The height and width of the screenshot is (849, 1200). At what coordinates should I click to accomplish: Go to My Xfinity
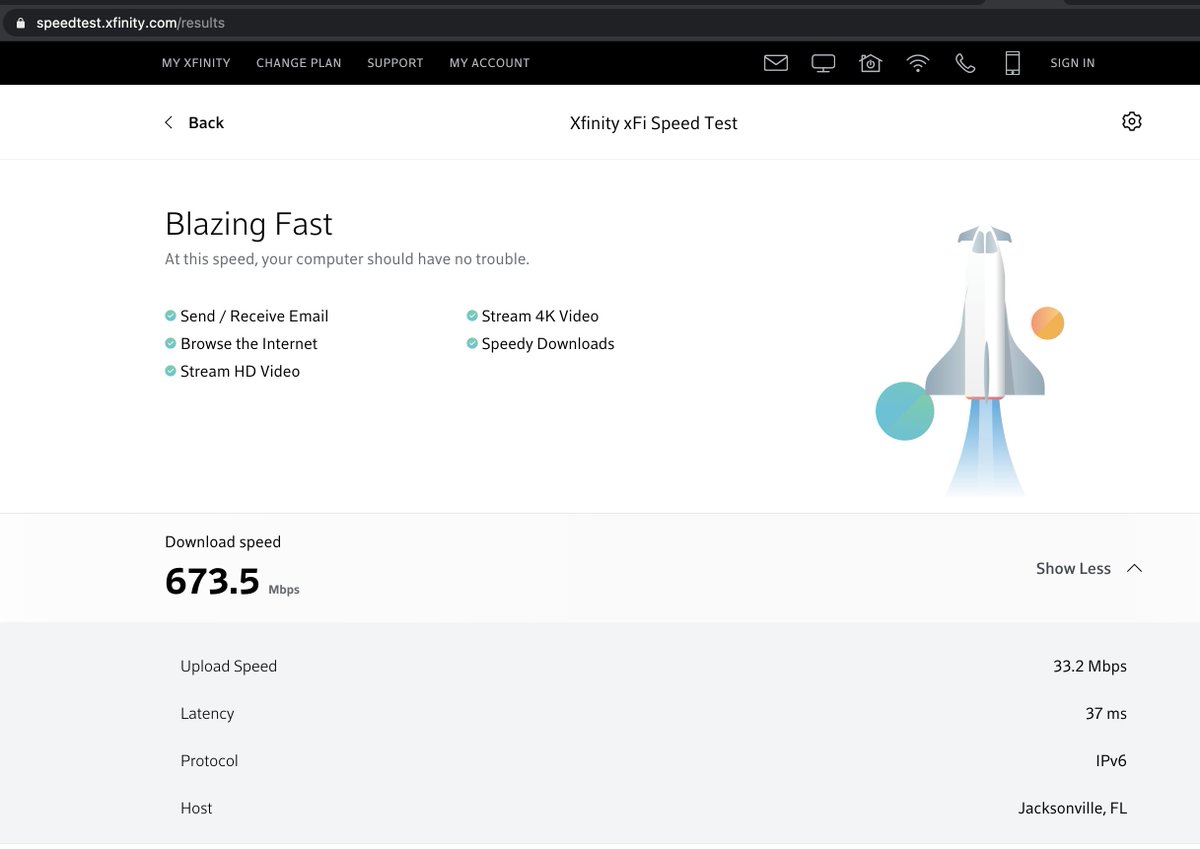click(196, 63)
